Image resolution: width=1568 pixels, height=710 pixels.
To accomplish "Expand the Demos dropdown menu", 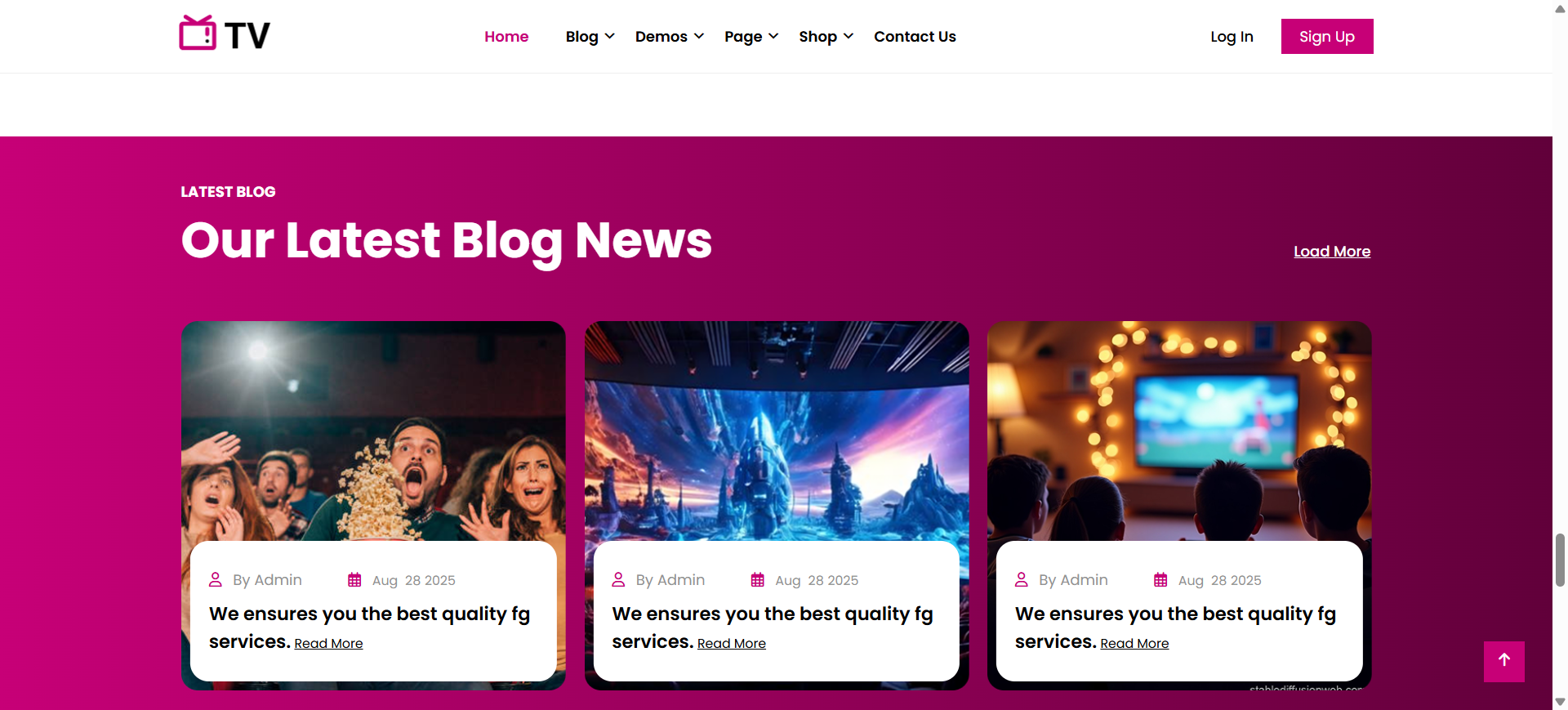I will [669, 37].
